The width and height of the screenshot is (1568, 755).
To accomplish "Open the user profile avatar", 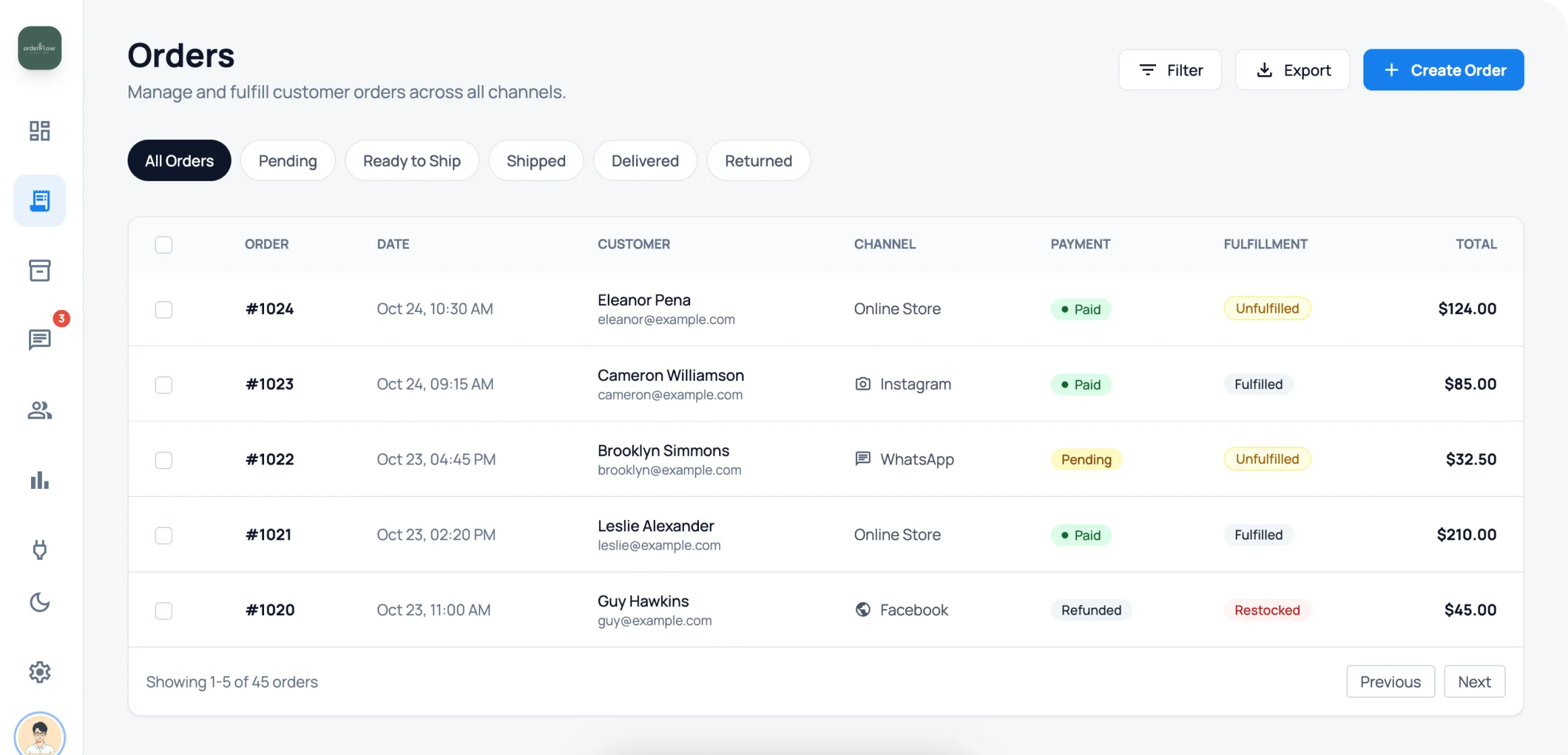I will point(40,734).
